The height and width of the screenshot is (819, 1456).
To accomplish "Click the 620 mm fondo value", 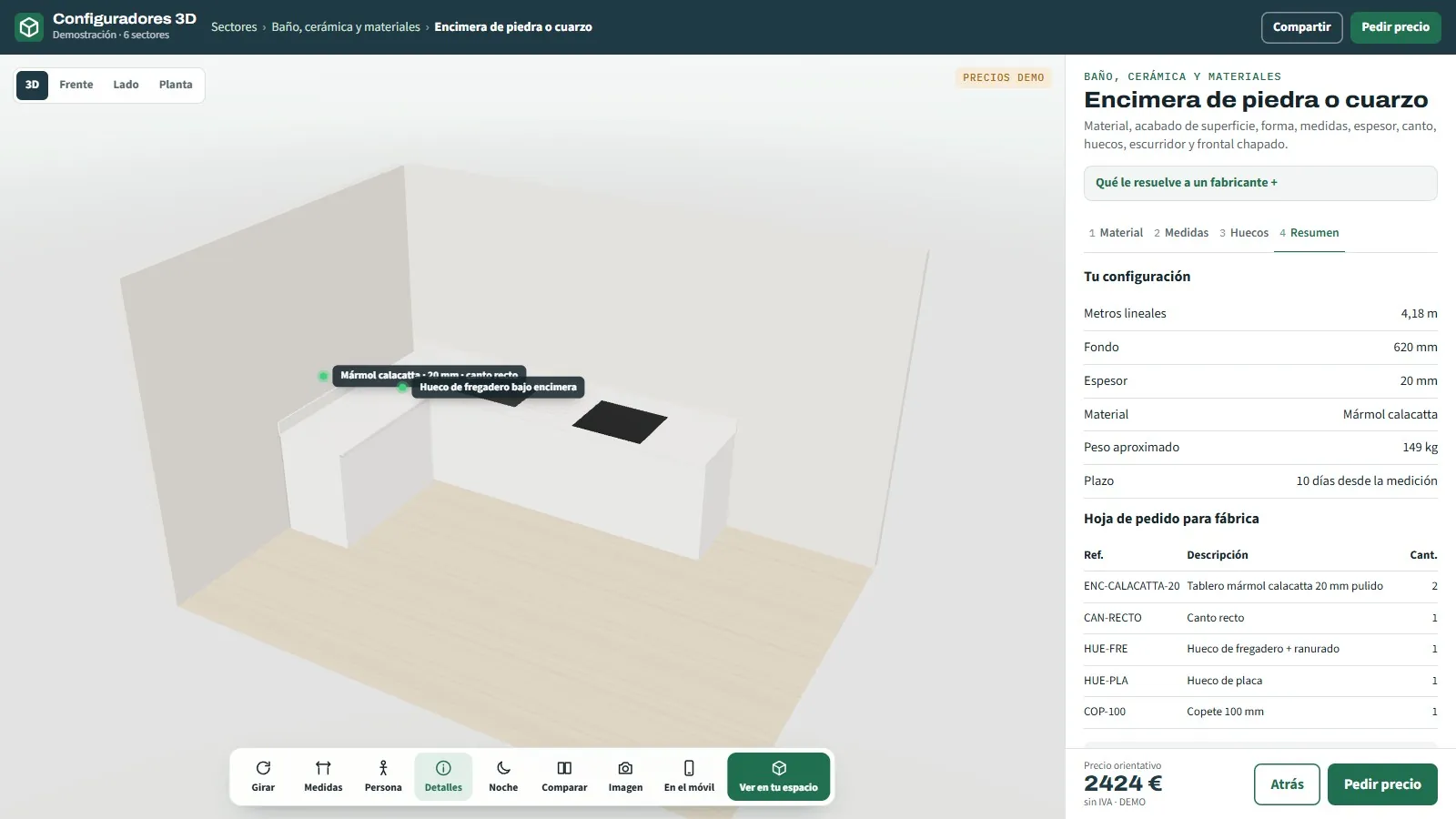I will tap(1415, 348).
